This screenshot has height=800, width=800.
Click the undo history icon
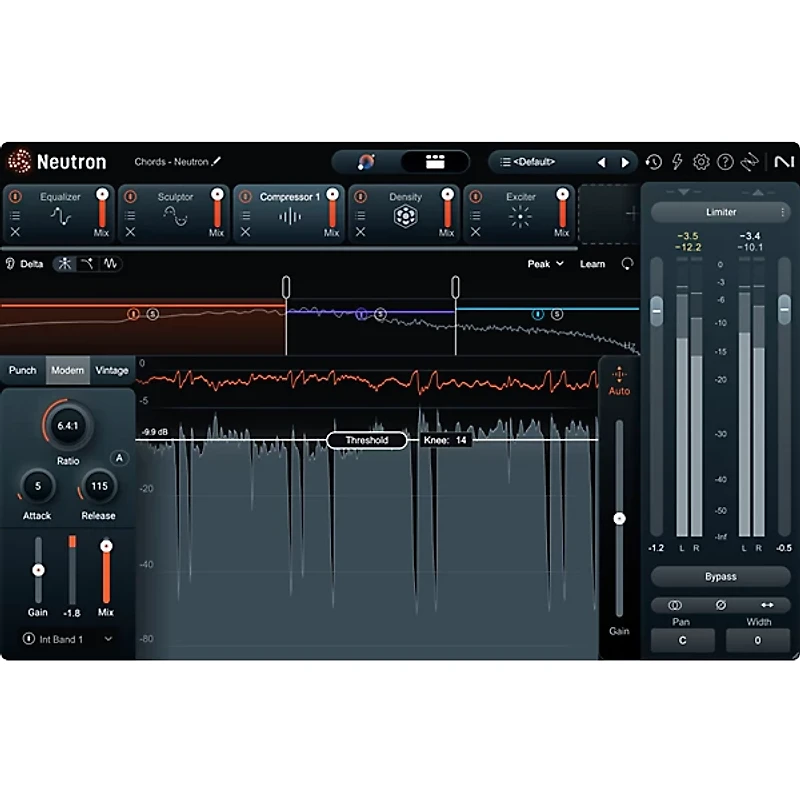click(653, 161)
